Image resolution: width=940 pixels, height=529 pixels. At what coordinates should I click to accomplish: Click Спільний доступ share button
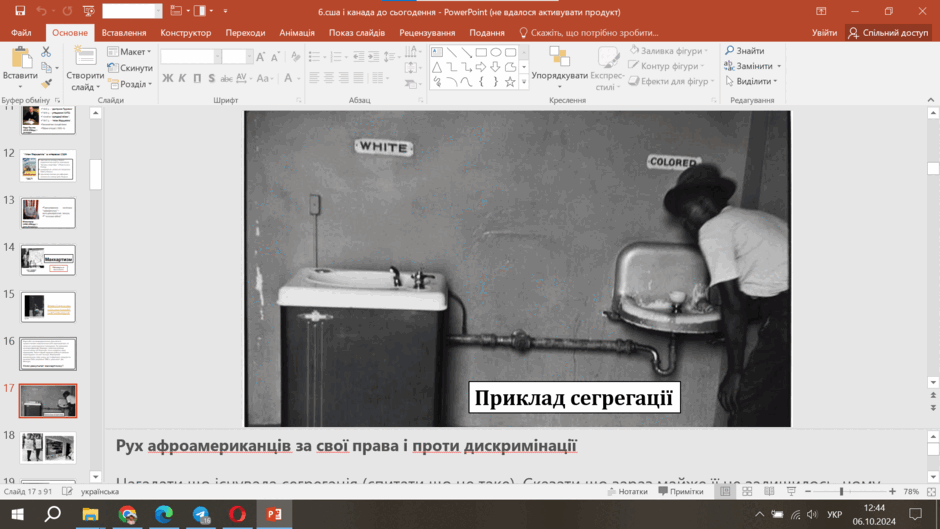coord(888,32)
